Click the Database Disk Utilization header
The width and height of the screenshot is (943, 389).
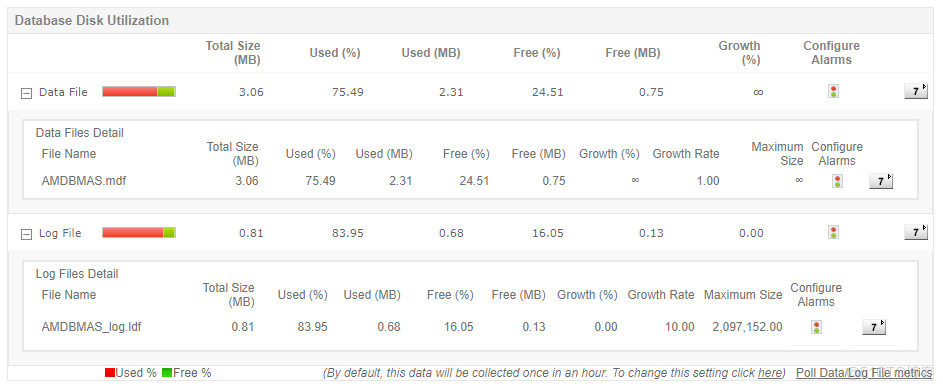[92, 20]
